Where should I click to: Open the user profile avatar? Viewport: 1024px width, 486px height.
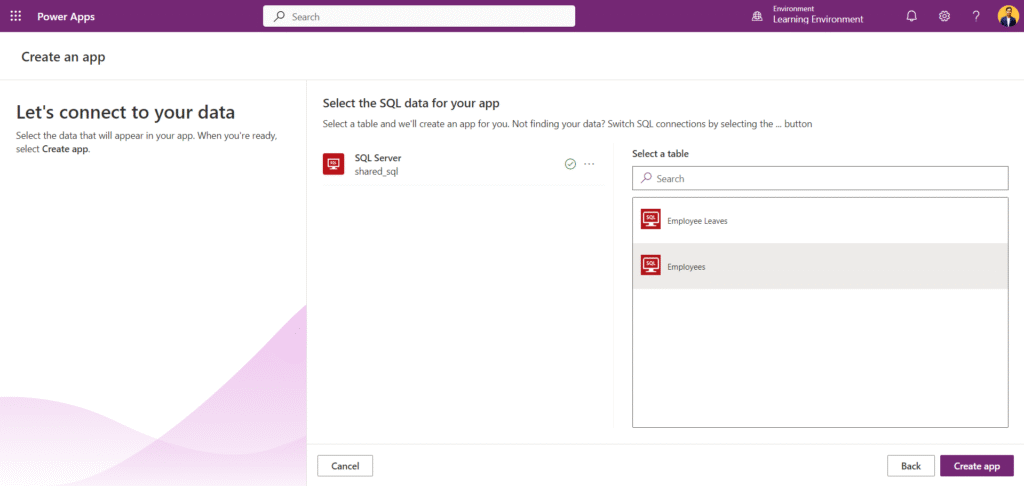pos(1007,16)
